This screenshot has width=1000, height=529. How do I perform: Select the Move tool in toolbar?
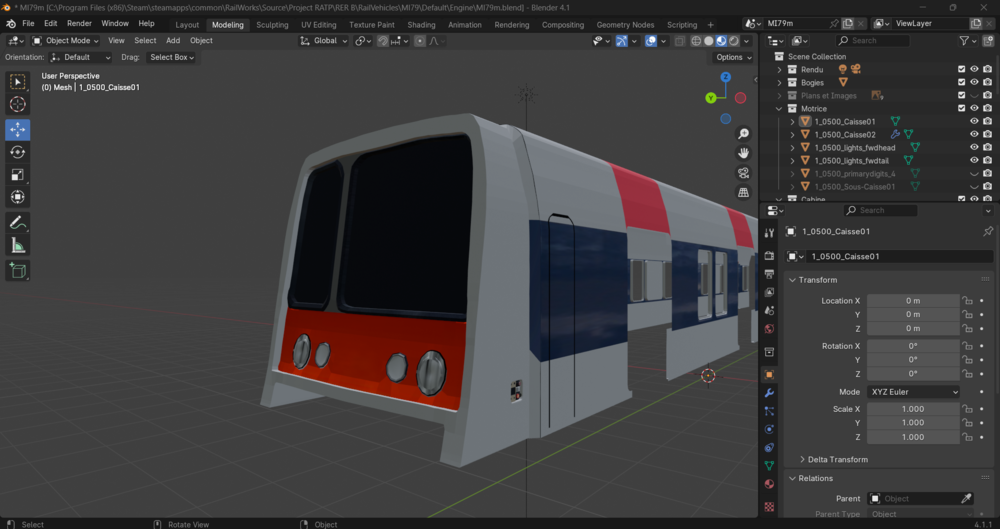(x=17, y=130)
